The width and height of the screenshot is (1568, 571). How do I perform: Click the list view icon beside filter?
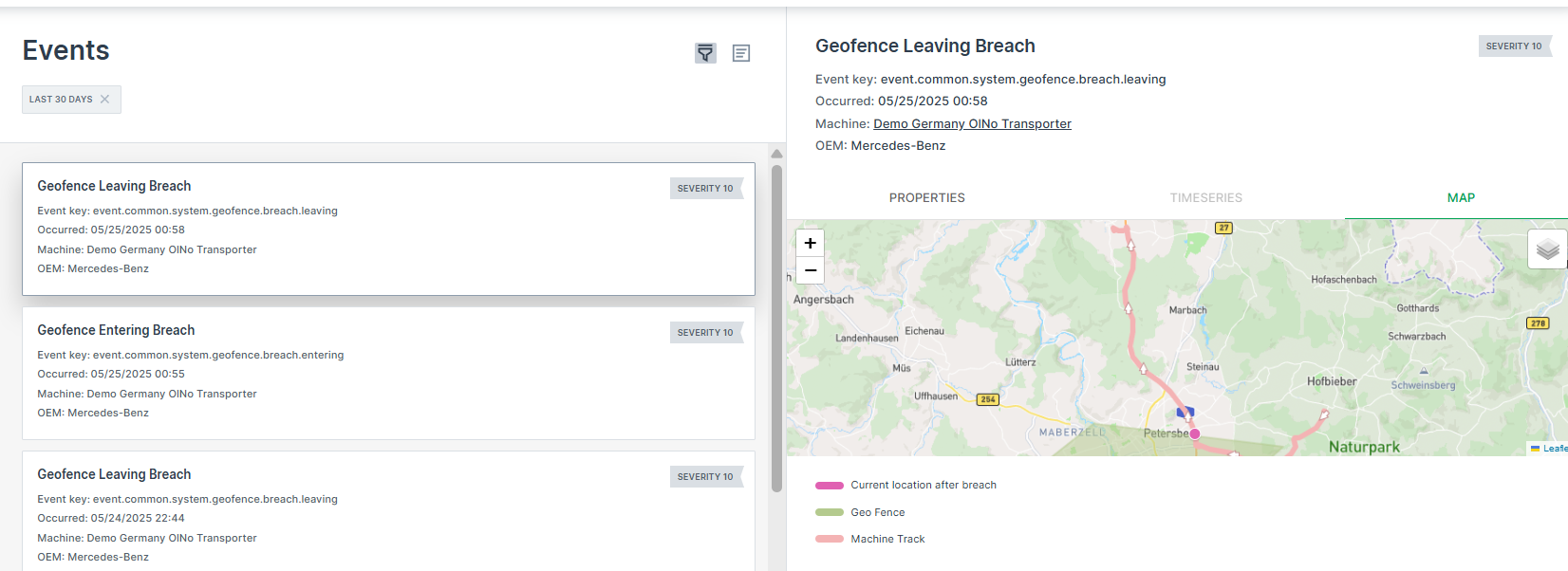tap(741, 53)
